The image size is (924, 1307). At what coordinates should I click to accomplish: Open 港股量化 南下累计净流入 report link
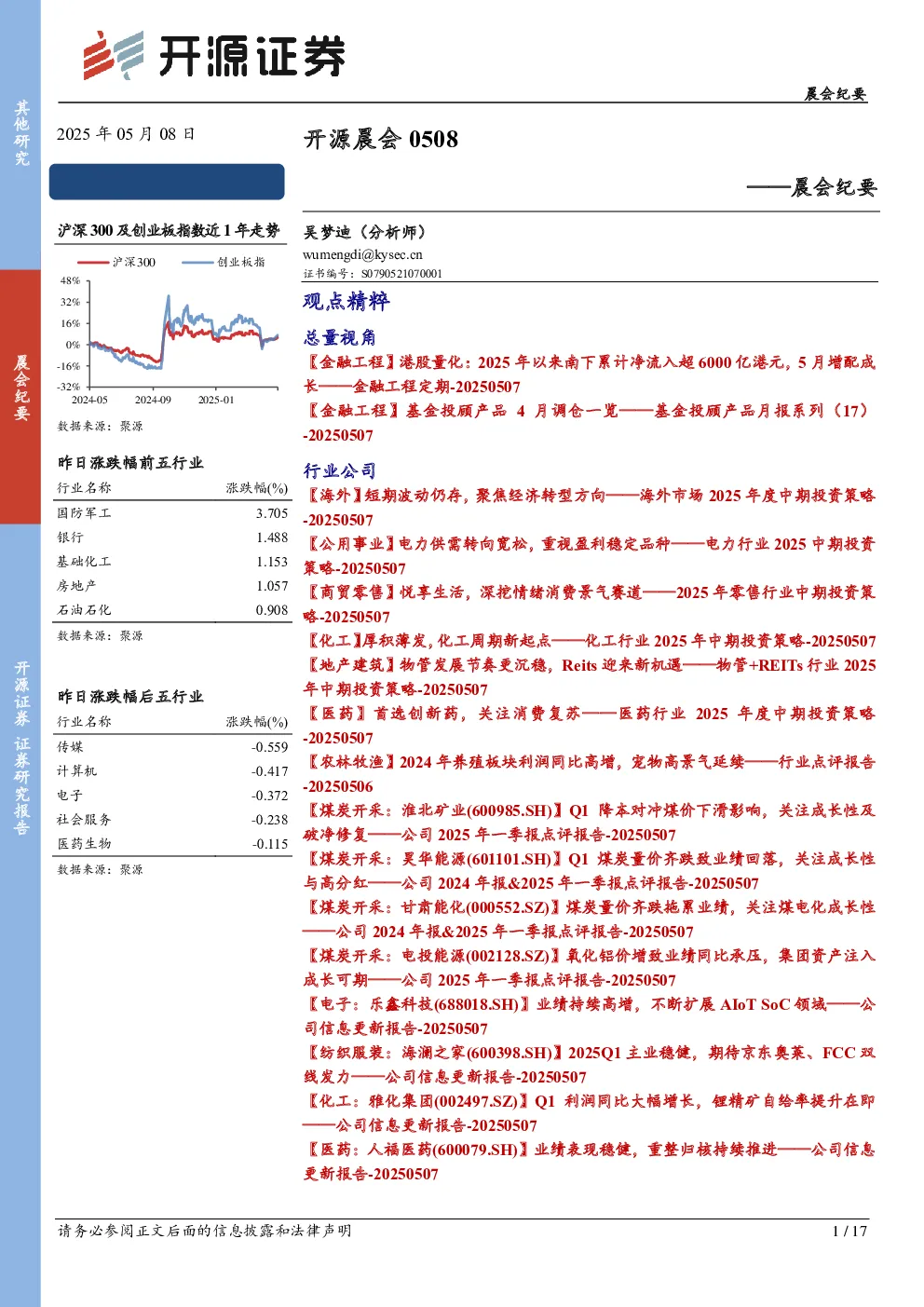coord(590,374)
